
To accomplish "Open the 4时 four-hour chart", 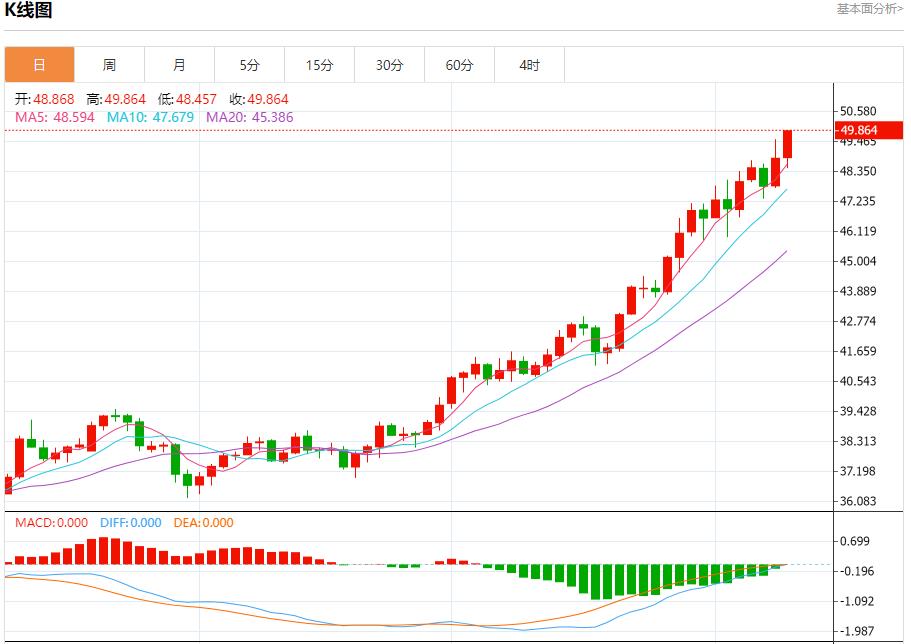I will pos(529,63).
